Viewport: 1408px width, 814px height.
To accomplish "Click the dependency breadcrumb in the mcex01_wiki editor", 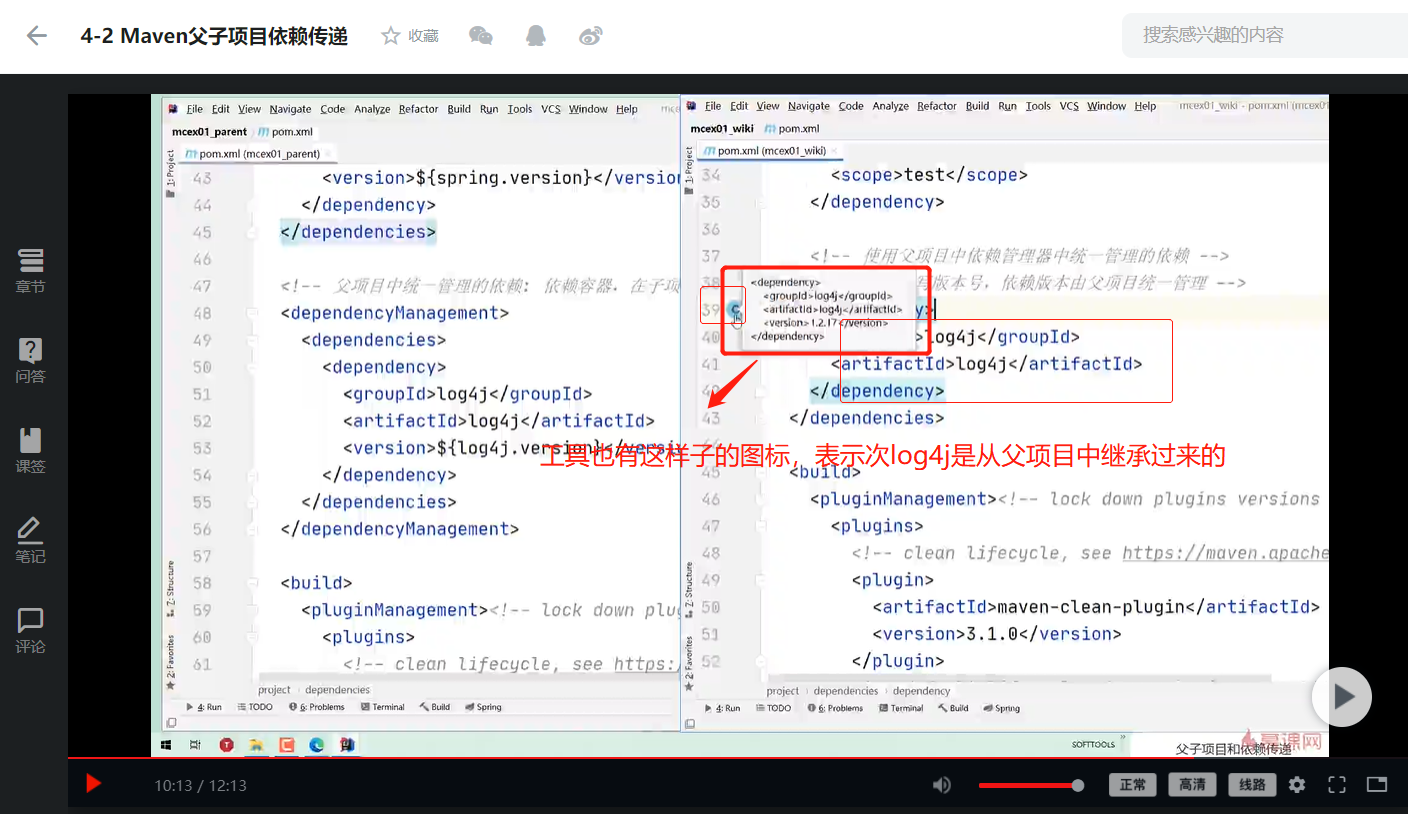I will (922, 691).
